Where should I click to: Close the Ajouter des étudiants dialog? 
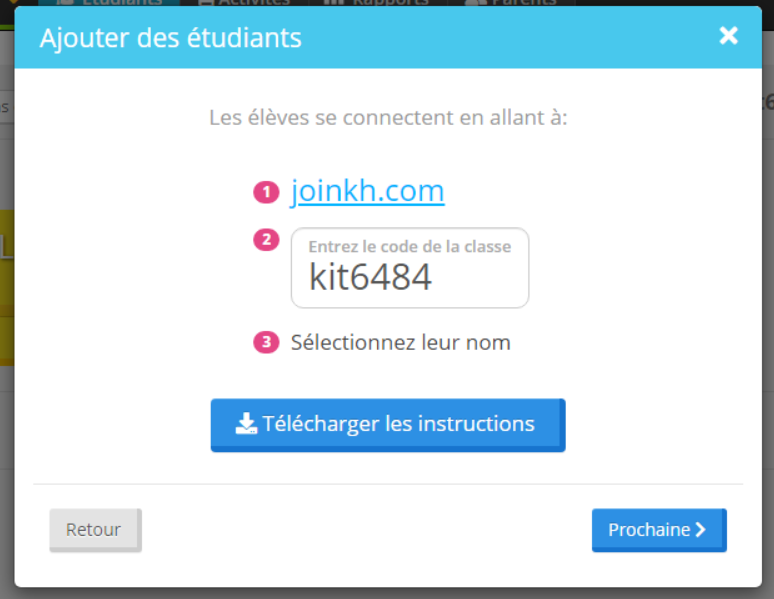click(728, 36)
